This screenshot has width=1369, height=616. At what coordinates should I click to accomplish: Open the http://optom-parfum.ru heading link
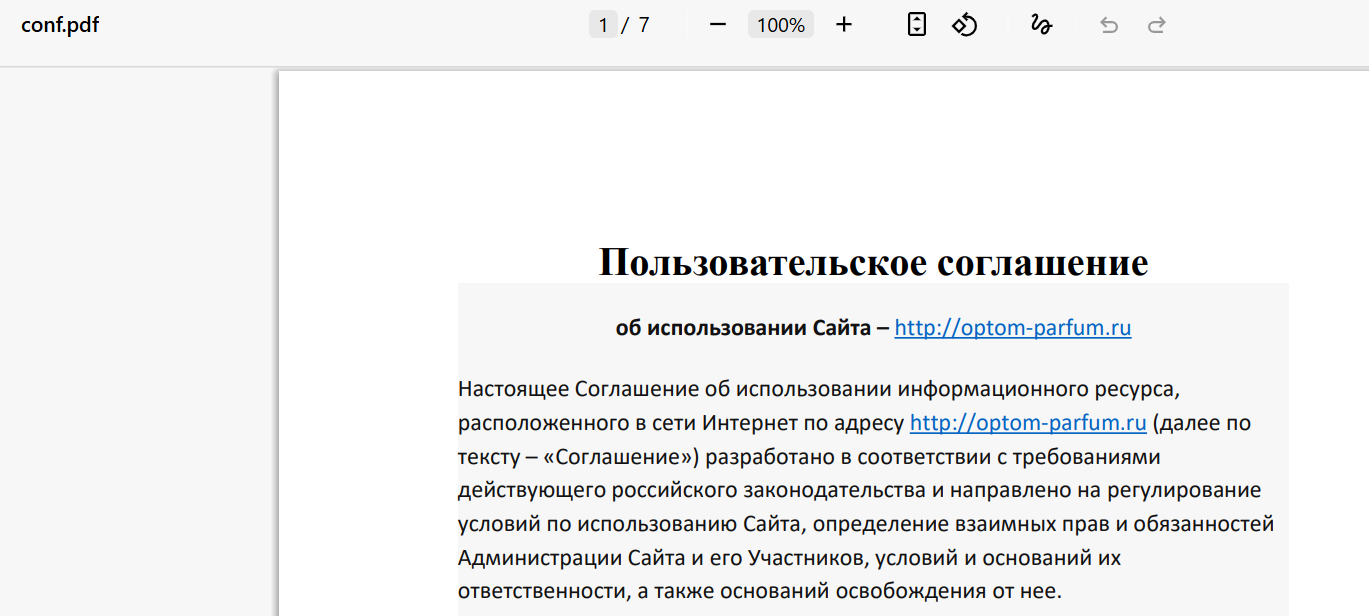pyautogui.click(x=1012, y=327)
